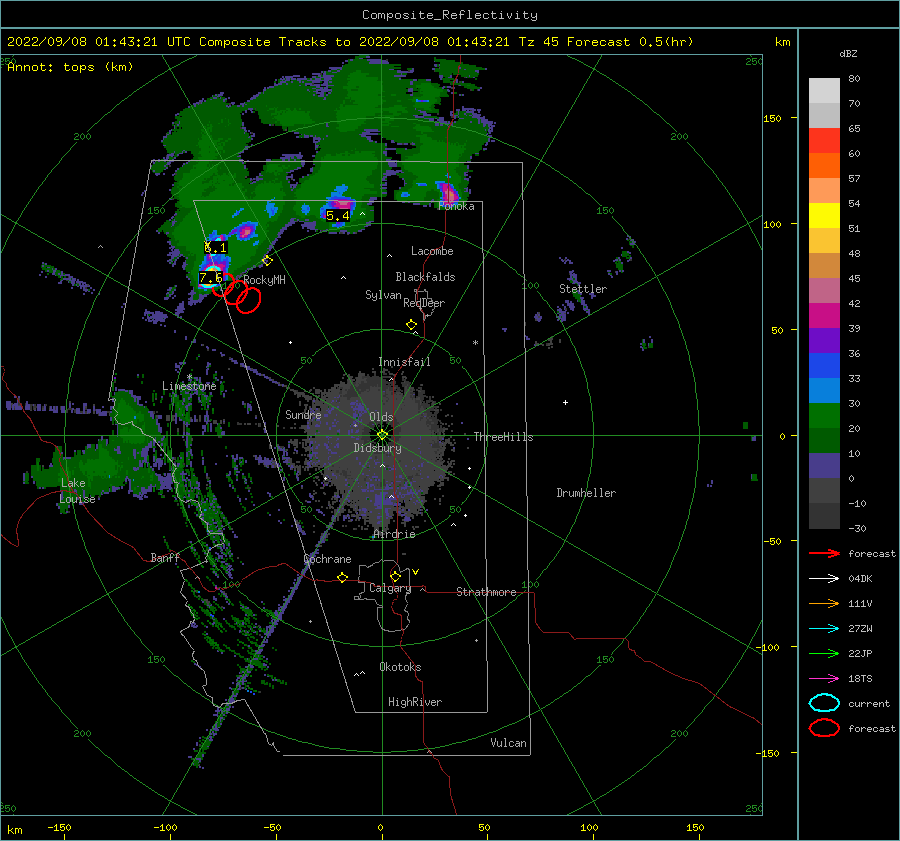This screenshot has height=841, width=900.
Task: Click the Sylvan label
Action: click(x=383, y=295)
